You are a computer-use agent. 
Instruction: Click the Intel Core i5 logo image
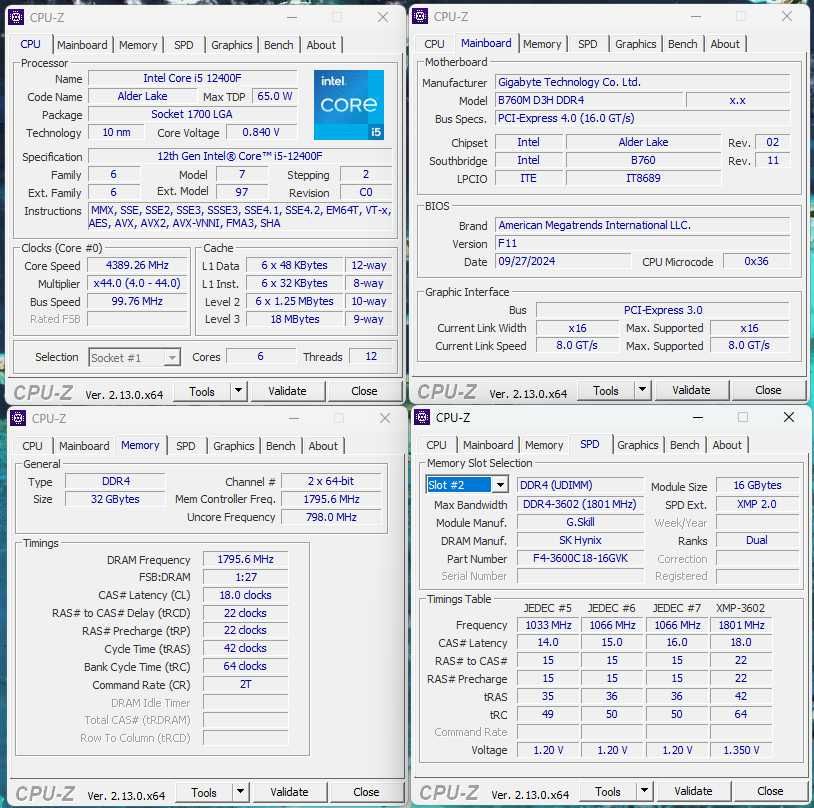pos(349,105)
